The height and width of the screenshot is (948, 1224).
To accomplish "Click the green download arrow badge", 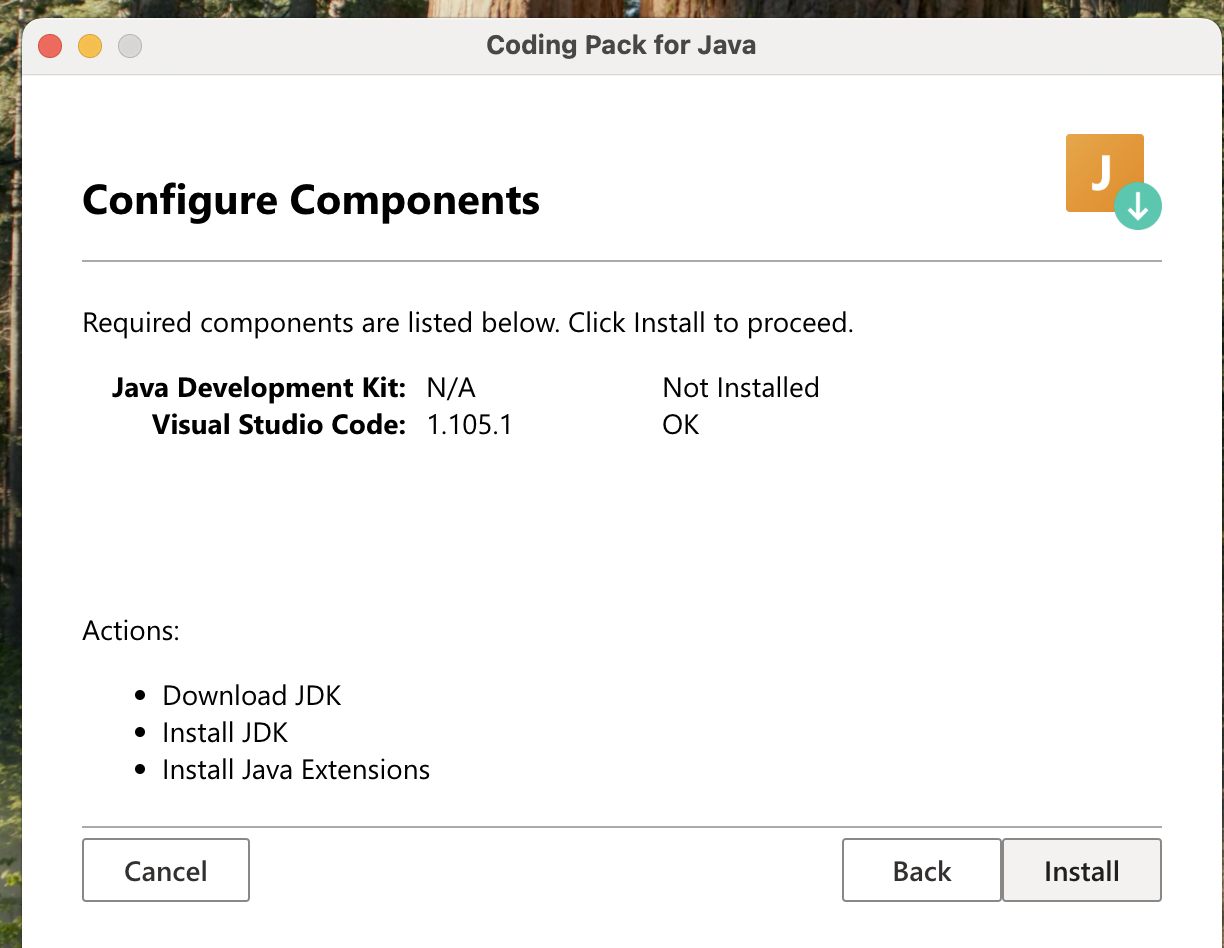I will [x=1139, y=206].
